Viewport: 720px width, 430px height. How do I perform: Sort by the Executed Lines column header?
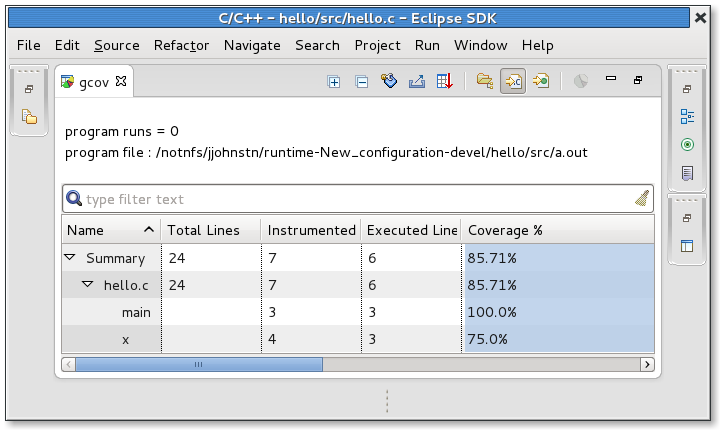[x=411, y=230]
